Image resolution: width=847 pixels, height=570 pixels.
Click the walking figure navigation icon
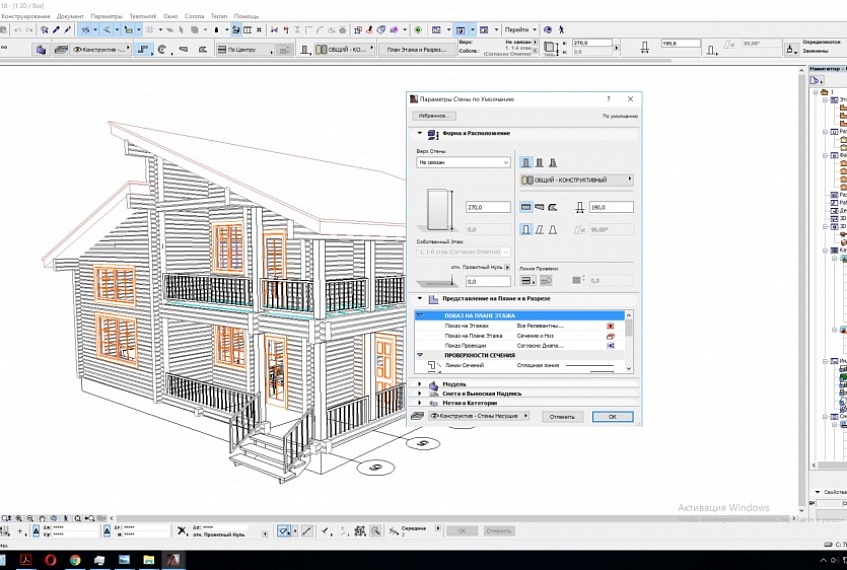point(561,30)
